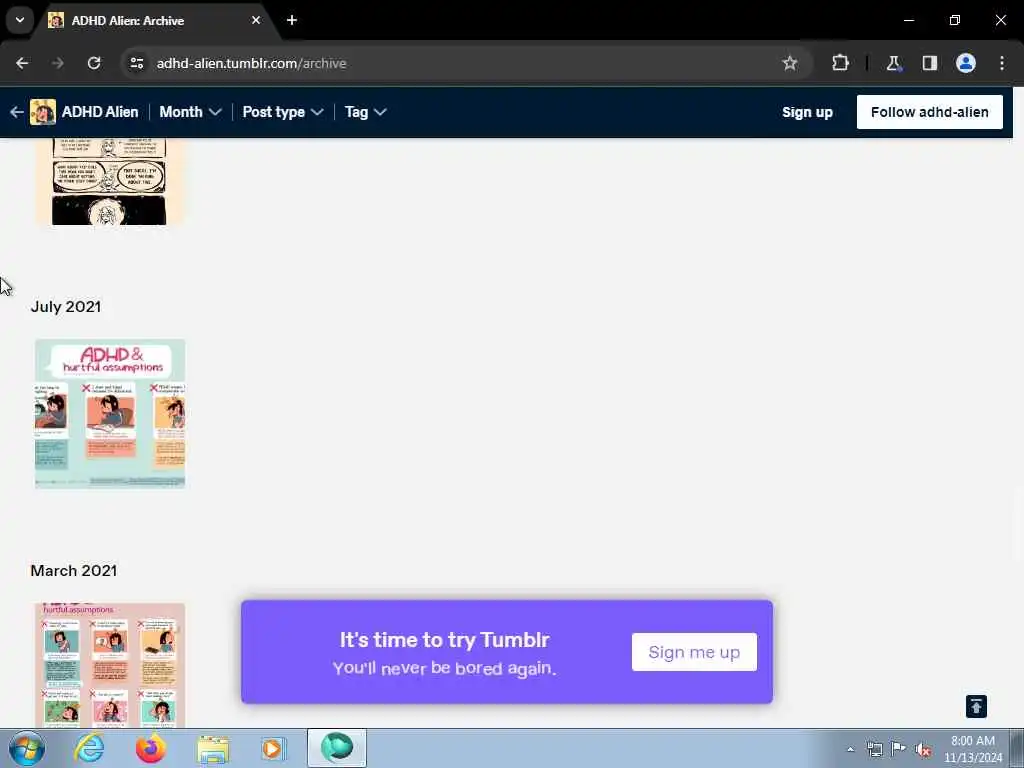Click the July 2021 heading
This screenshot has height=768, width=1024.
[x=66, y=307]
